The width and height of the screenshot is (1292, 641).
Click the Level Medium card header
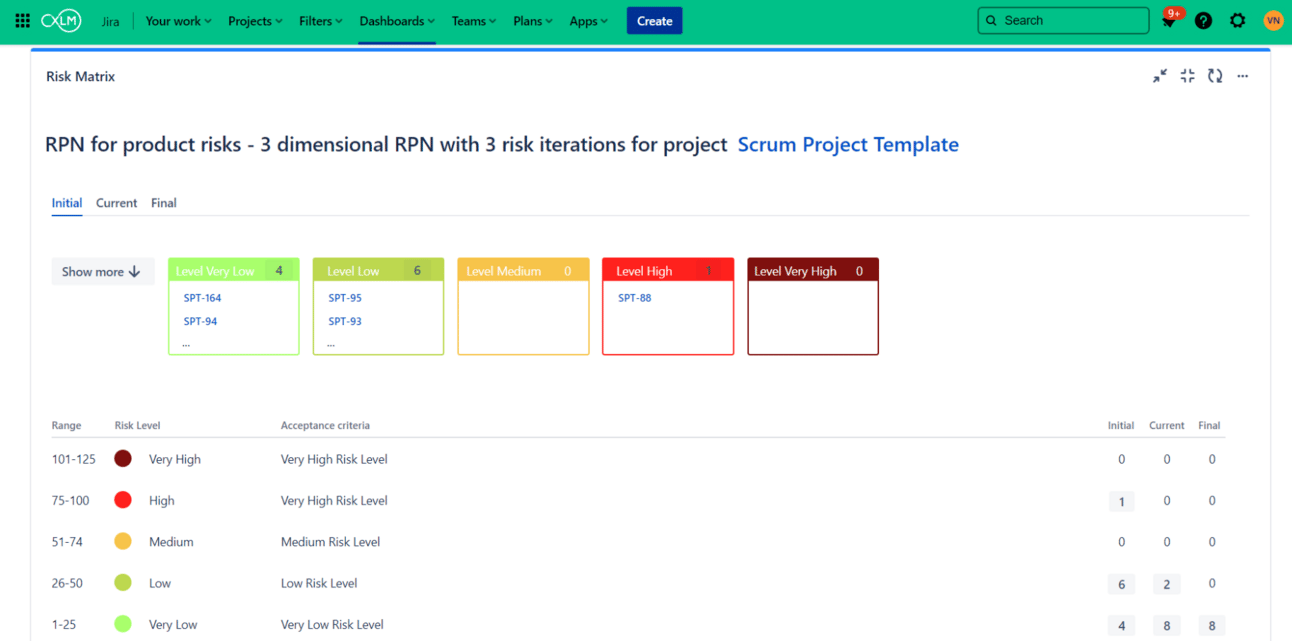523,270
